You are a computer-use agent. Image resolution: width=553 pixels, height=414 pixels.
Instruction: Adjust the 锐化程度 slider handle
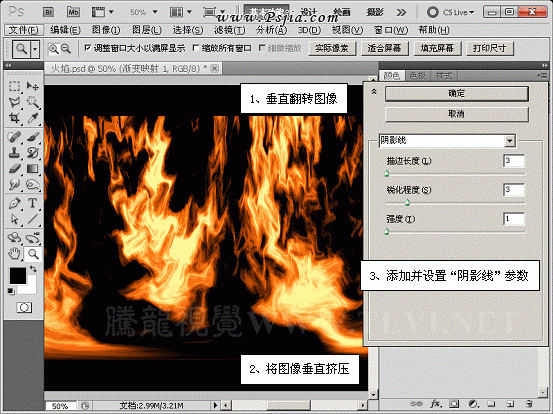[x=408, y=202]
